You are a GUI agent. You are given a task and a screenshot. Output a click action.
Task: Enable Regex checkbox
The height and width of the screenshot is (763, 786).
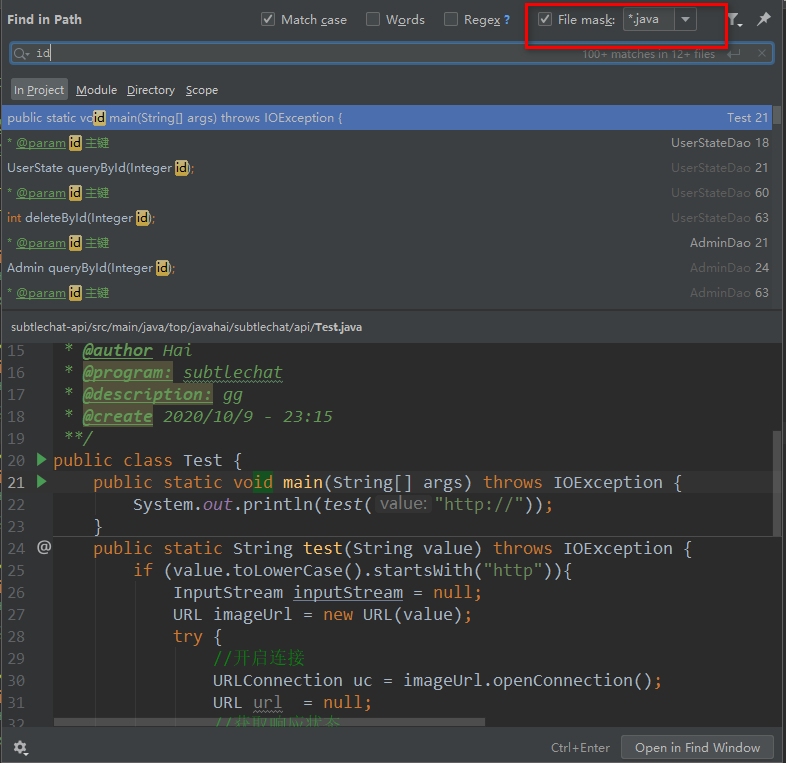pyautogui.click(x=451, y=20)
